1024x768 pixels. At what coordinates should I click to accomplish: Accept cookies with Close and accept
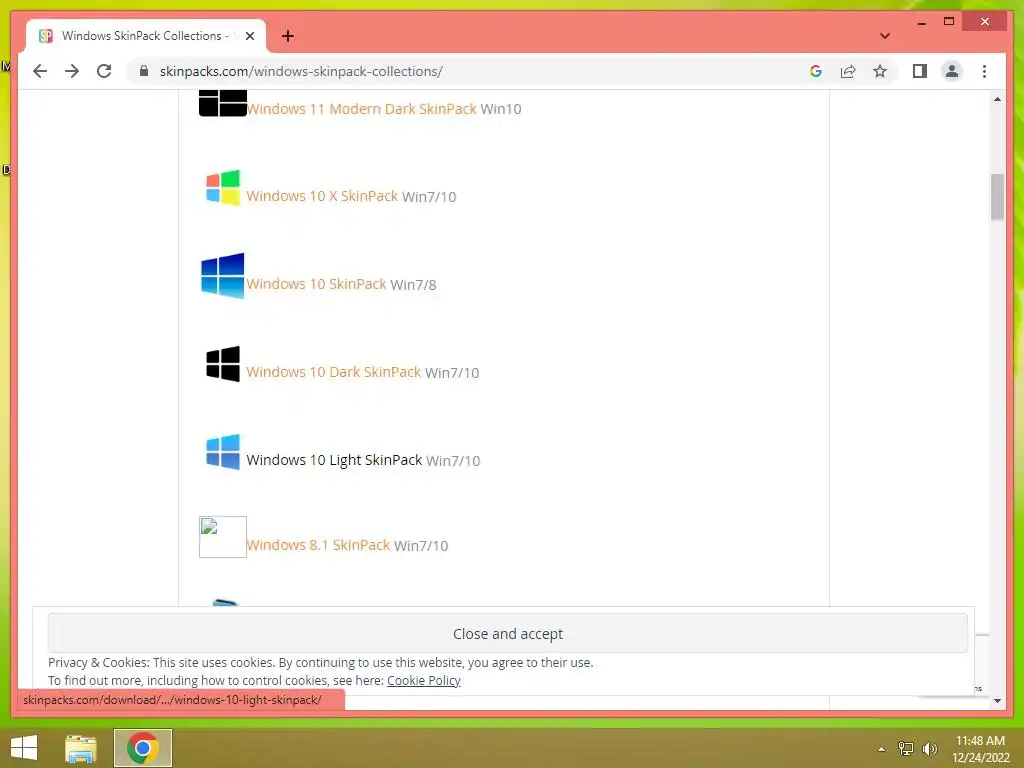507,633
